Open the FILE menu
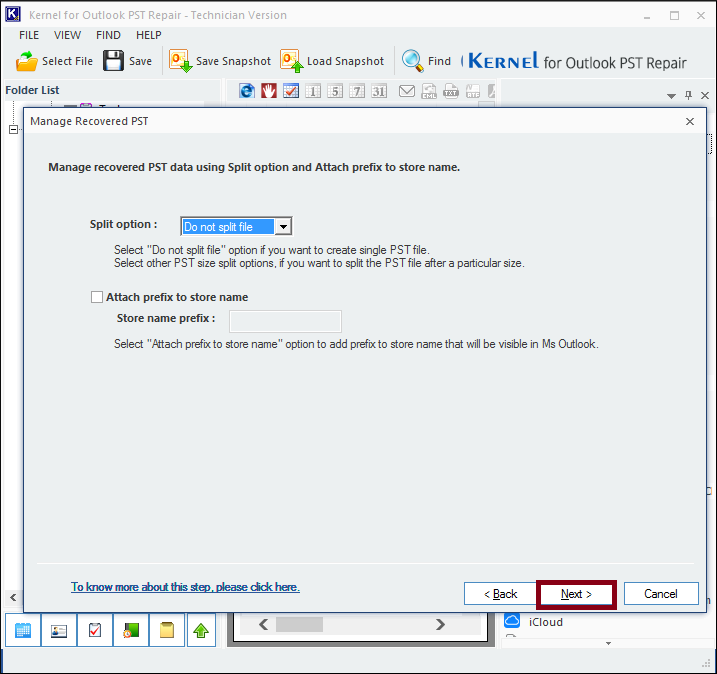The image size is (717, 674). [29, 35]
